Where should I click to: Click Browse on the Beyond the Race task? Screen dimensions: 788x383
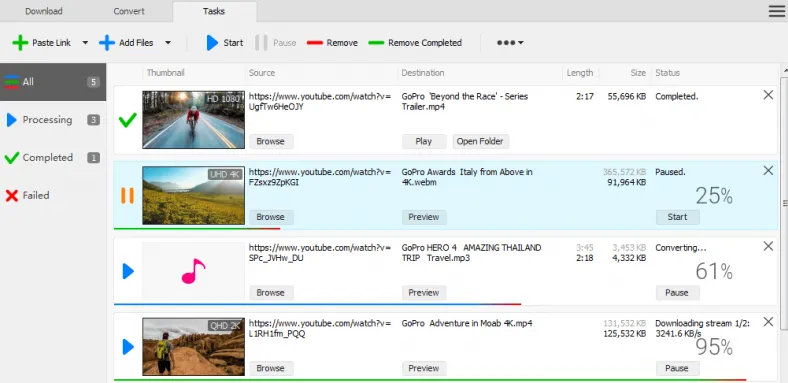271,141
